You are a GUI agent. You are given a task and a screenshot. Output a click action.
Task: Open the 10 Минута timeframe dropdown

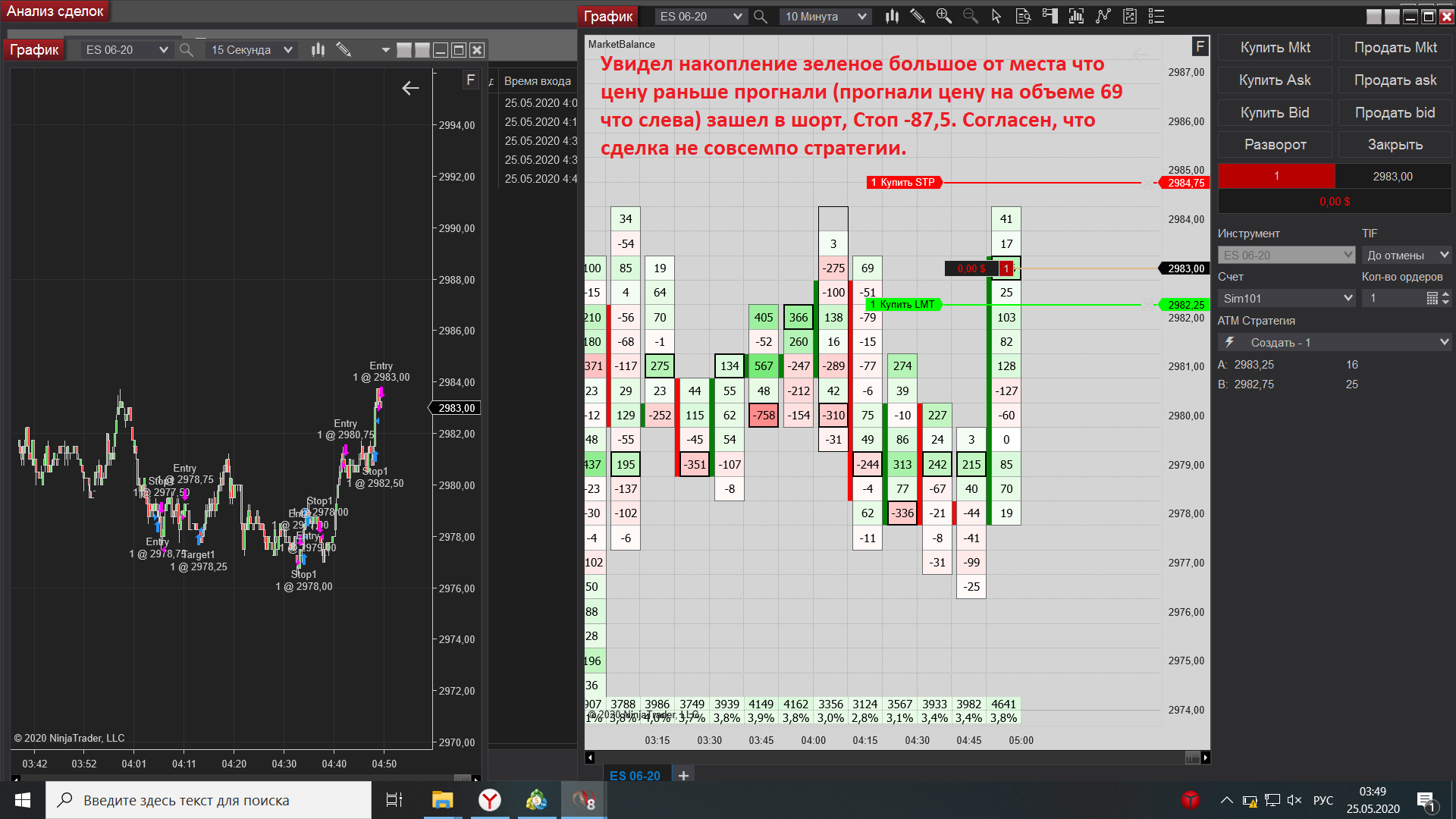click(x=825, y=16)
